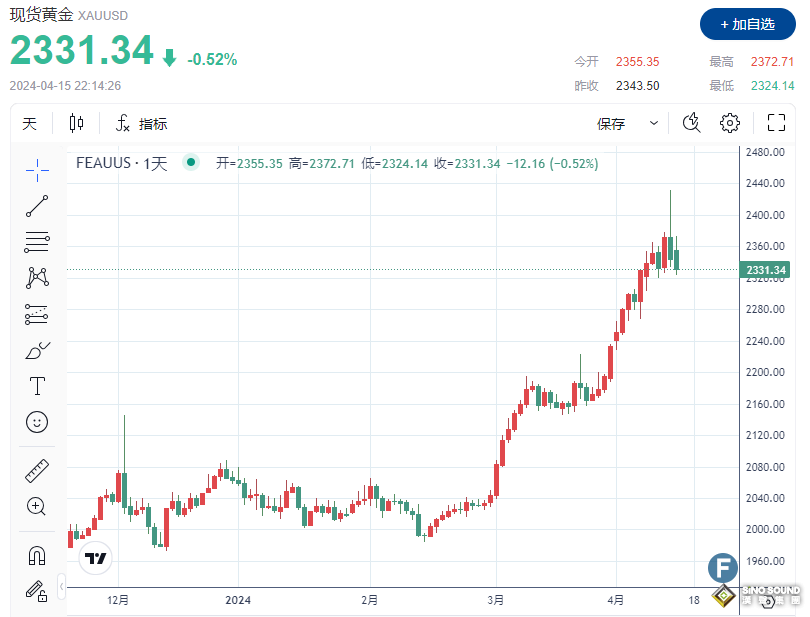The width and height of the screenshot is (810, 617).
Task: Open the emoji sticker tool
Action: pos(37,422)
